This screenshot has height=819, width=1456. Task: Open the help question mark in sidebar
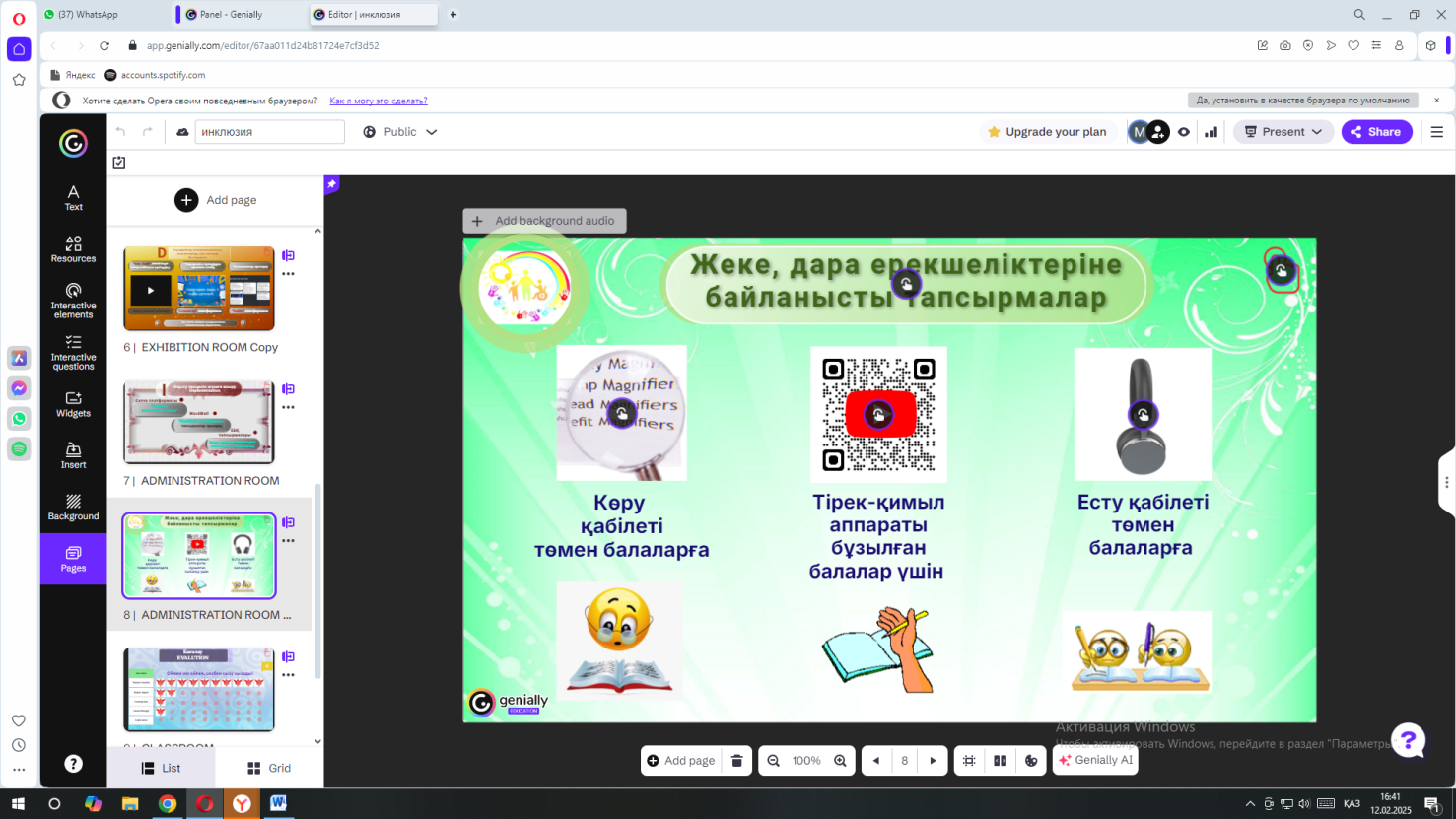(x=73, y=764)
